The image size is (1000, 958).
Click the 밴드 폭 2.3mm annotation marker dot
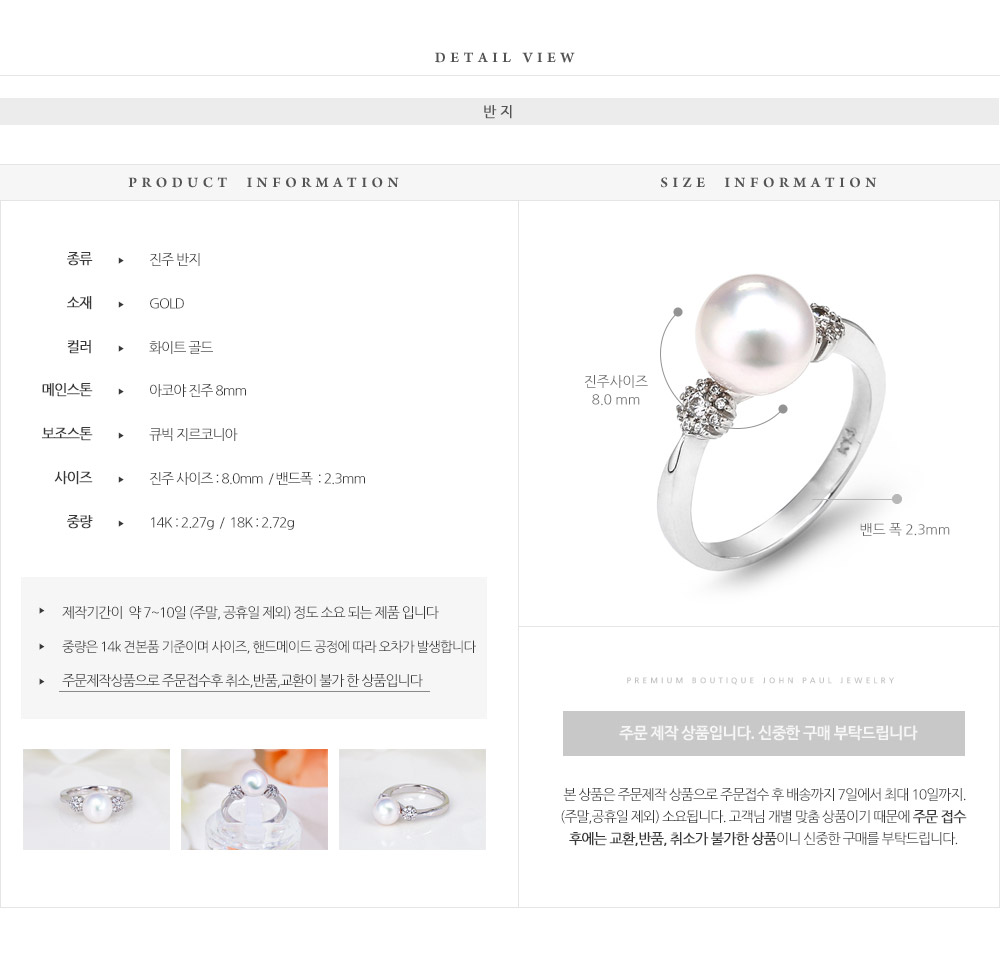pos(897,499)
